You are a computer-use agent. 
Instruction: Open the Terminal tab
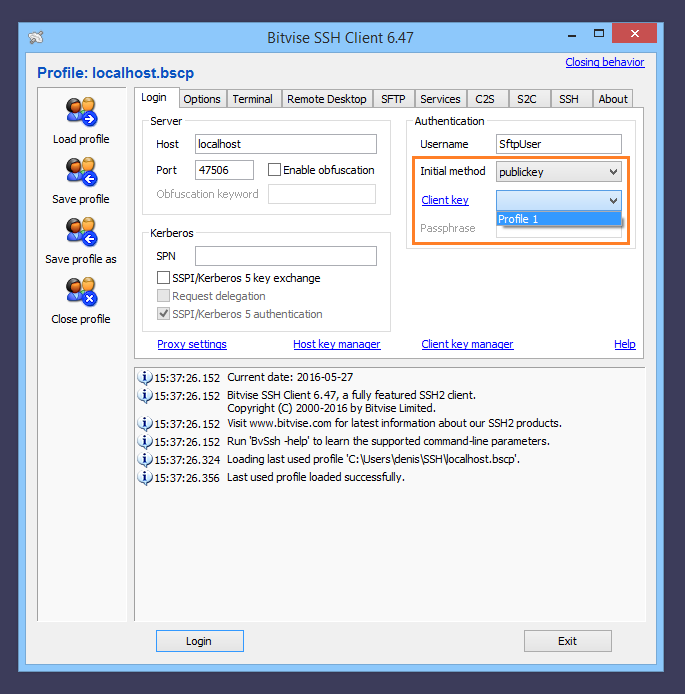[x=253, y=99]
